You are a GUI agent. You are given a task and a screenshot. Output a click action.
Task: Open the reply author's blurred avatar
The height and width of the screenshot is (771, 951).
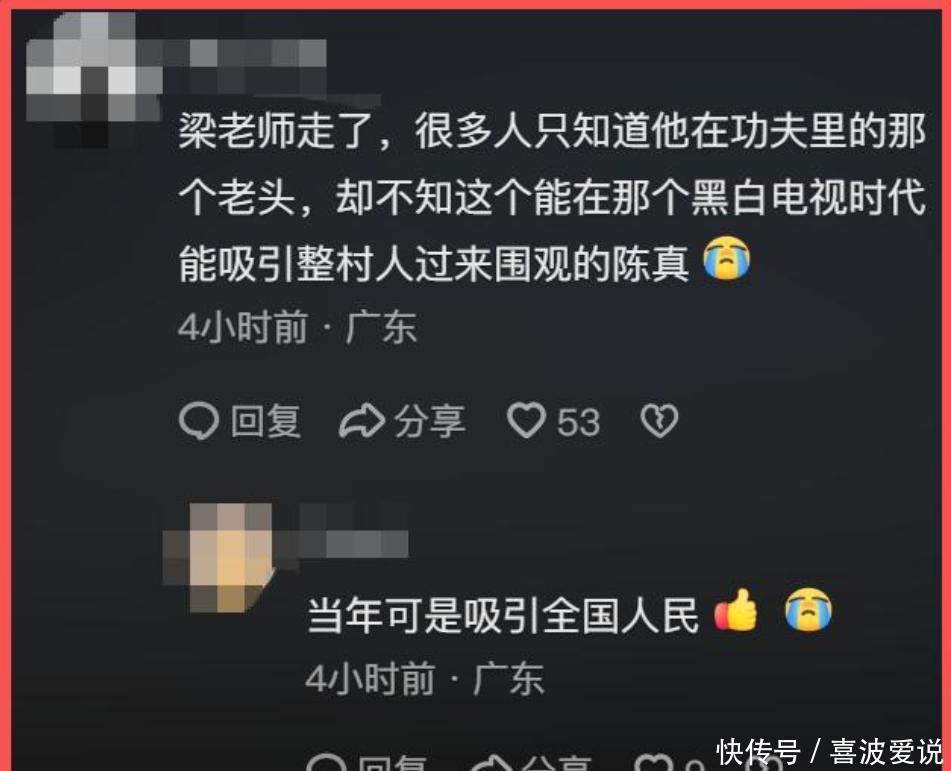(220, 557)
